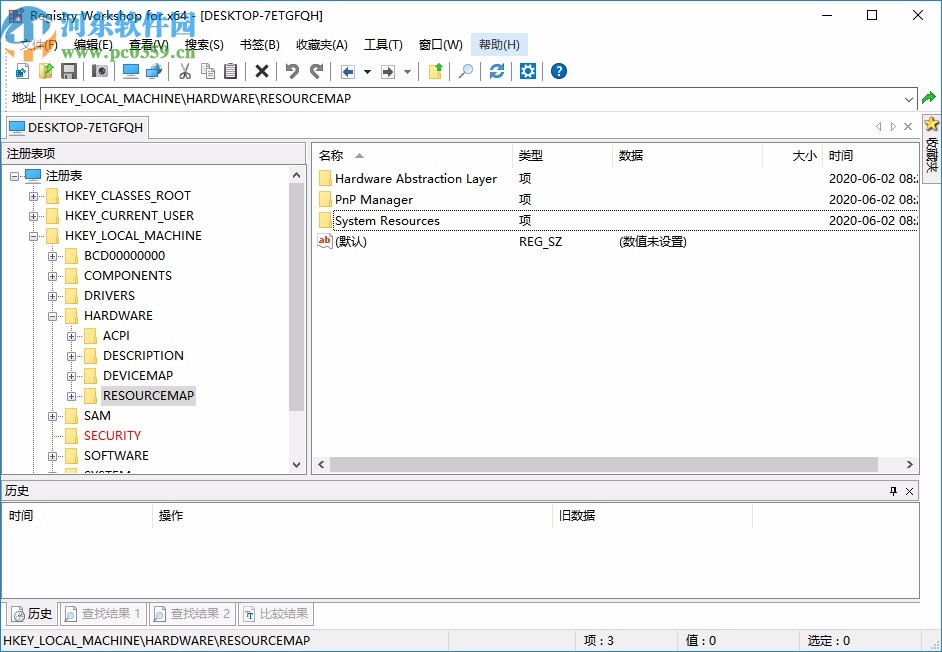
Task: Expand the HKEY_CLASSES_ROOT tree node
Action: [34, 195]
